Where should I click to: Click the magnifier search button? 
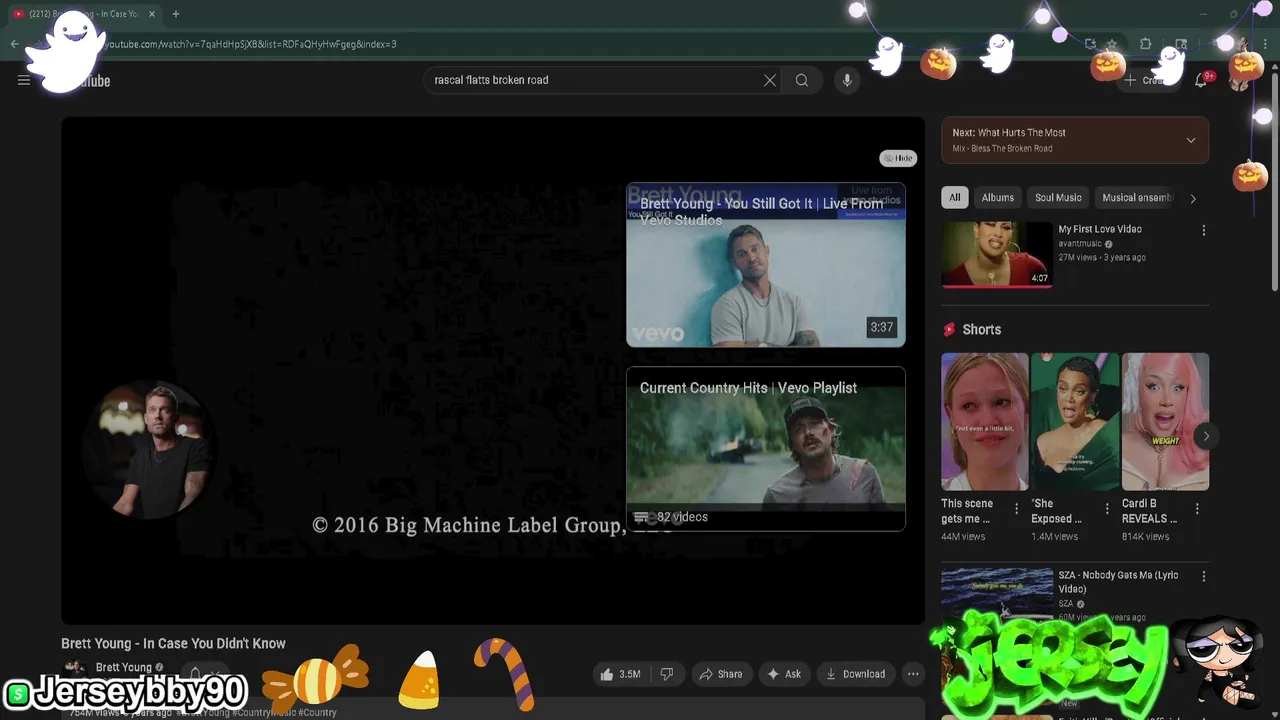pyautogui.click(x=802, y=80)
